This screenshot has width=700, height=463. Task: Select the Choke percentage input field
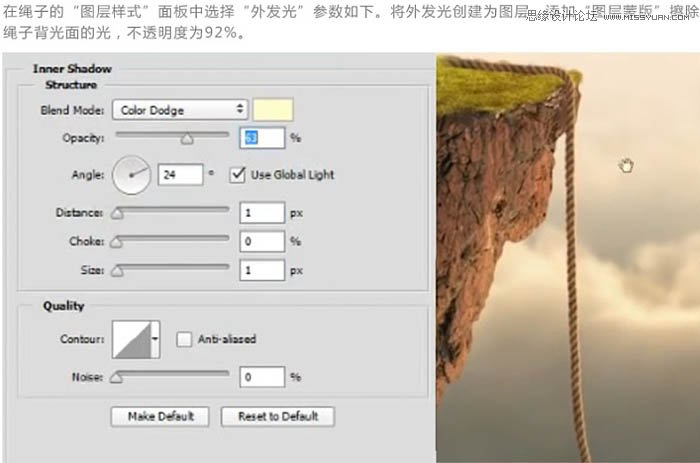click(x=261, y=242)
